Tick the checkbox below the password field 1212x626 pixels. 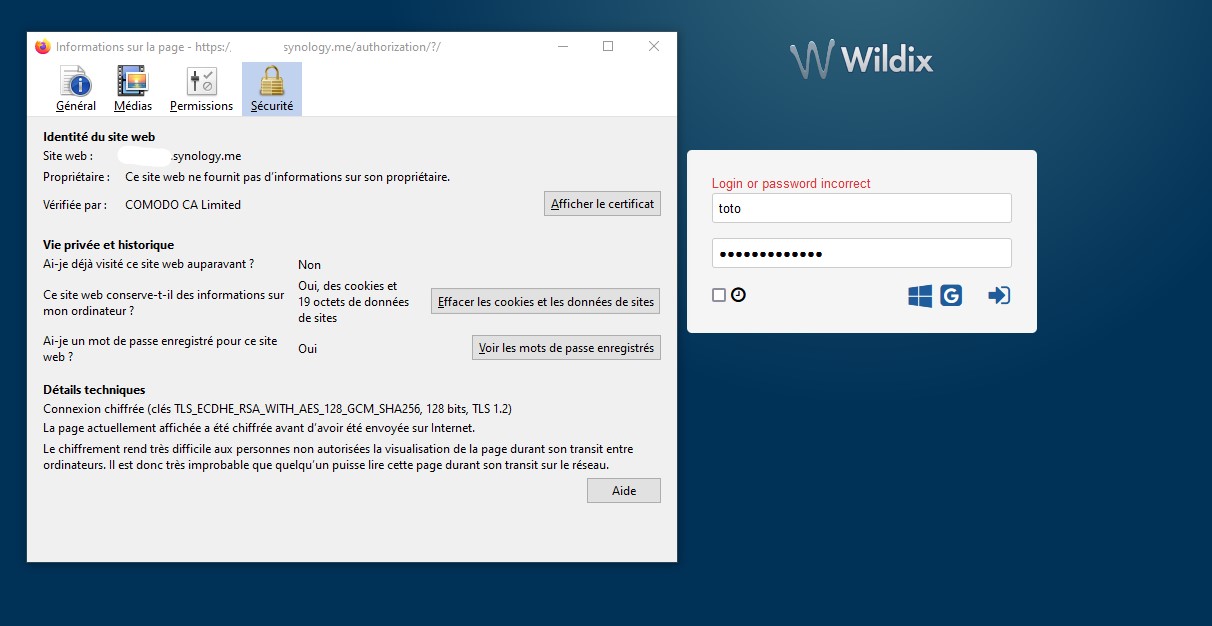click(x=718, y=295)
